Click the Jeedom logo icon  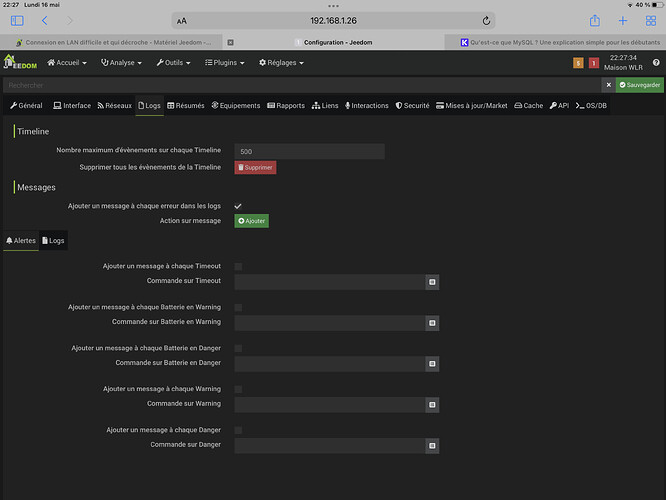click(22, 63)
